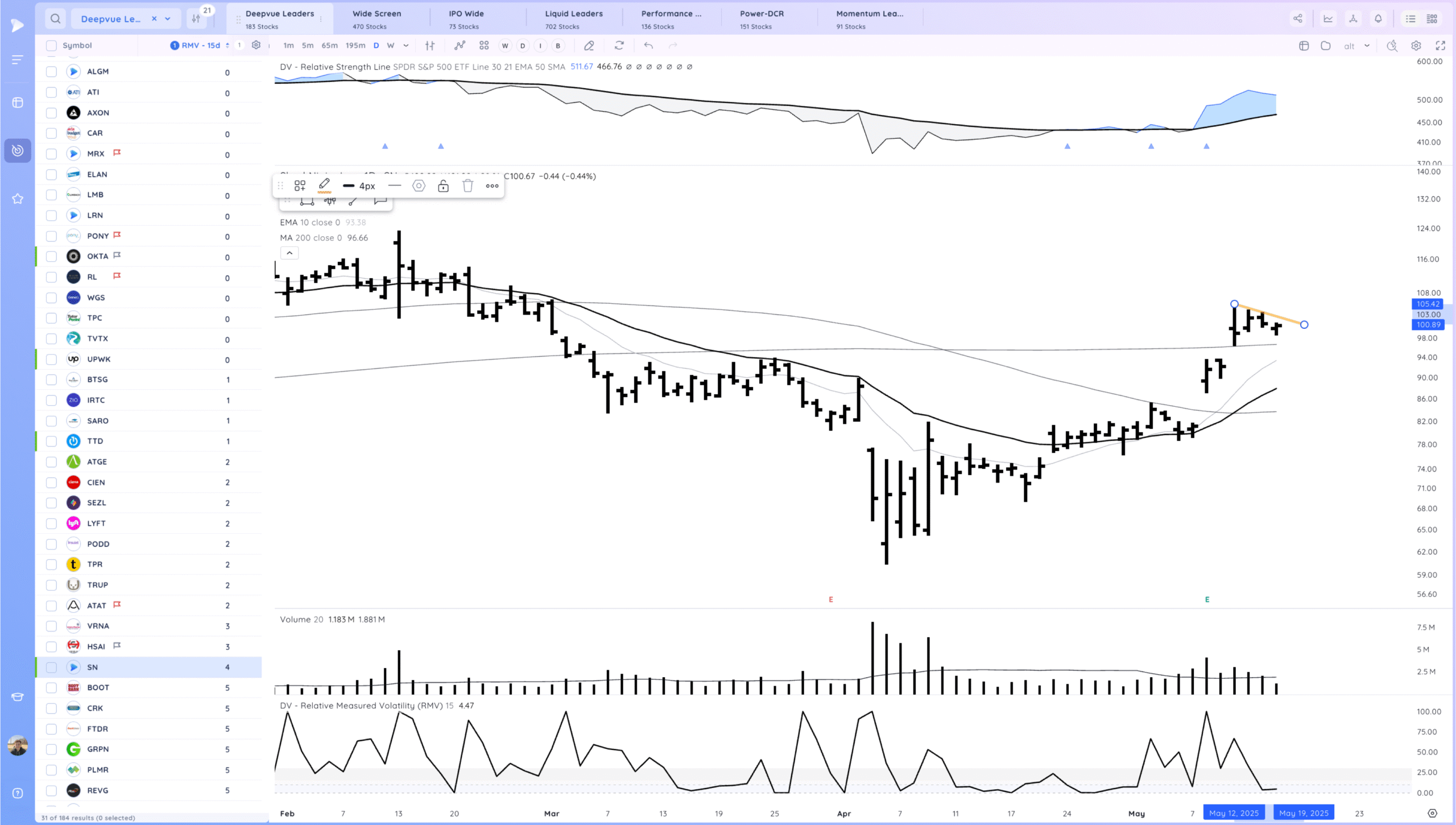The image size is (1456, 825).
Task: Toggle the select-all Symbol checkbox
Action: pos(51,46)
